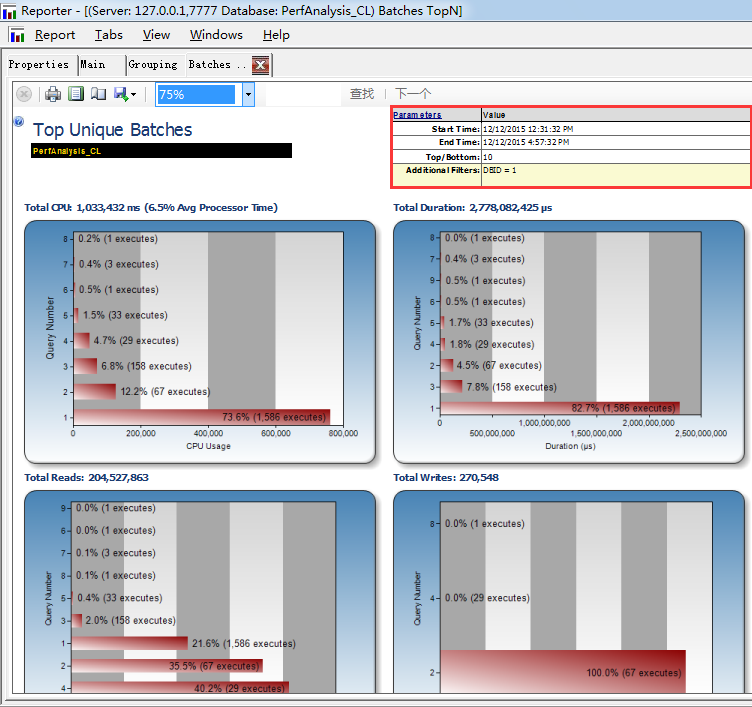Image resolution: width=752 pixels, height=707 pixels.
Task: Click the Total Writes: 270,548 text
Action: 446,478
